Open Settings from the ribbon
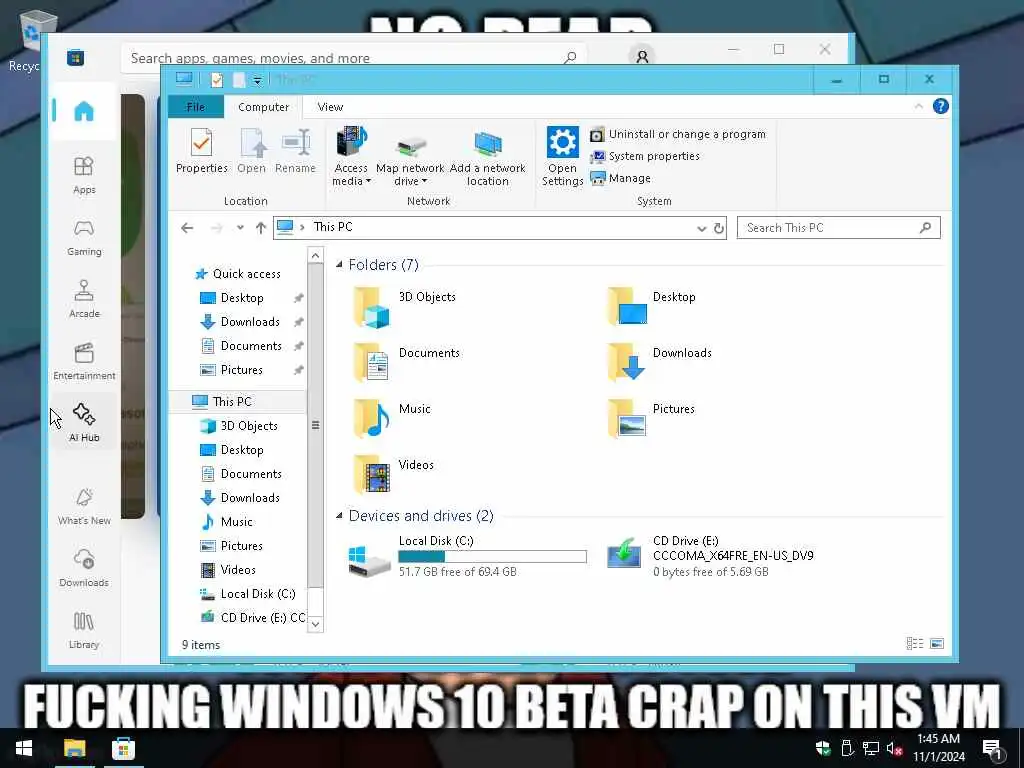 [x=562, y=156]
